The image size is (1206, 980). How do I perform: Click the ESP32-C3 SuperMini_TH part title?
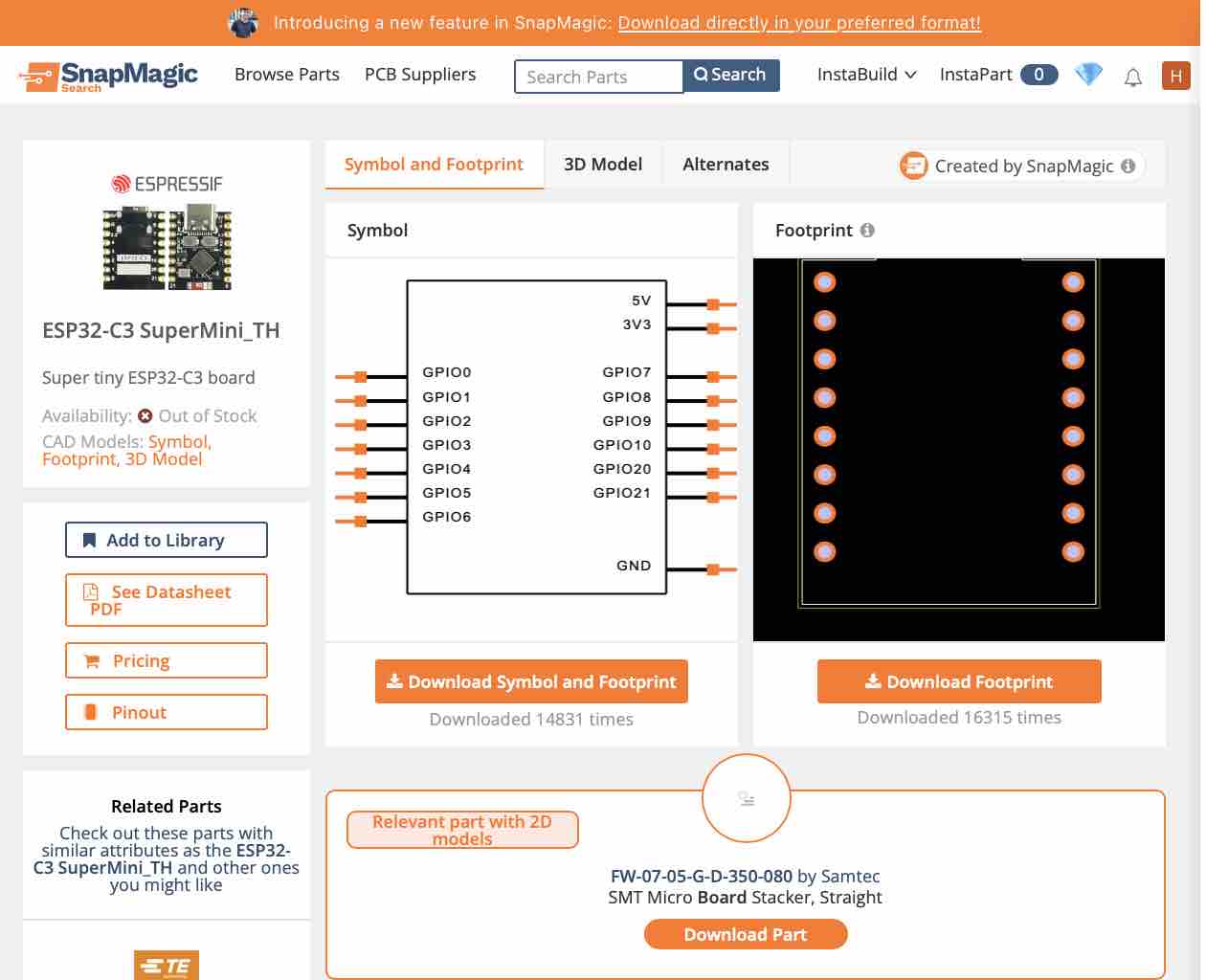click(161, 330)
